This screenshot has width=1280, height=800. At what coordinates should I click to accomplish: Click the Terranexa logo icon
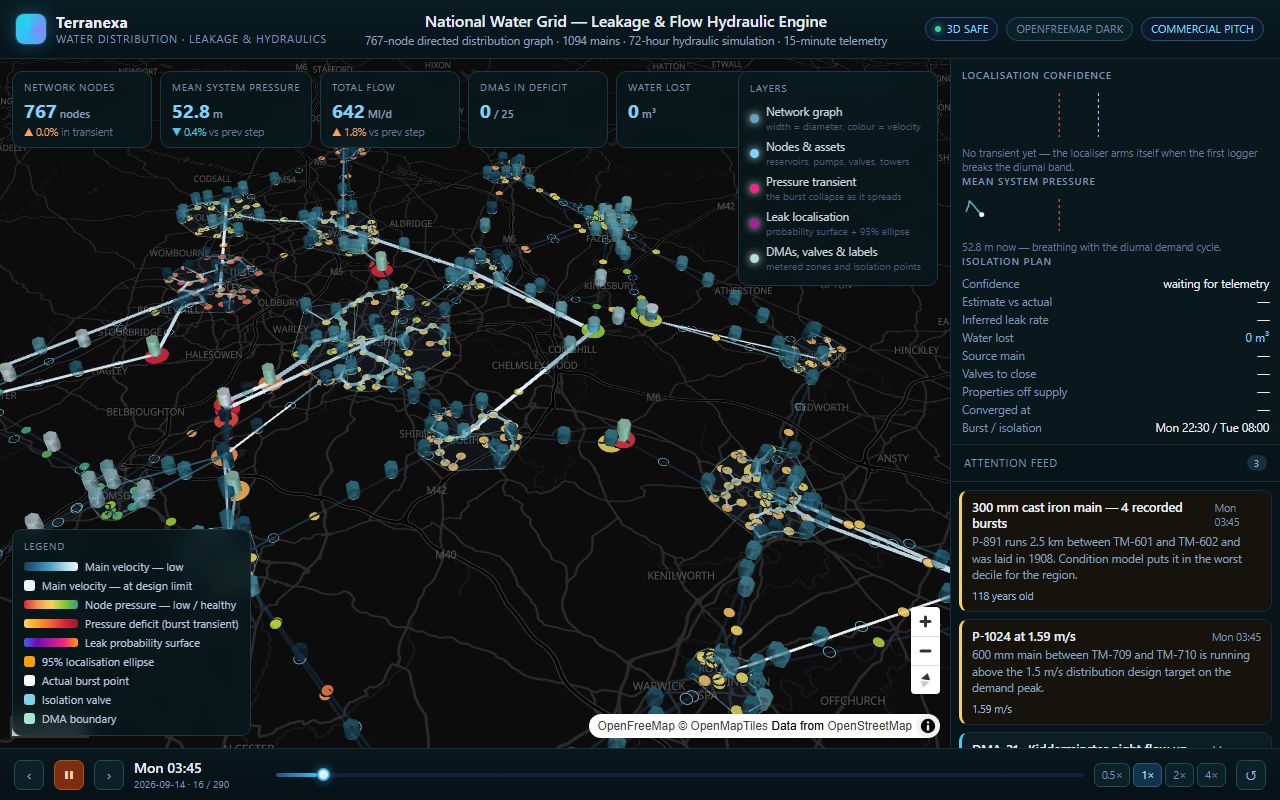[31, 29]
